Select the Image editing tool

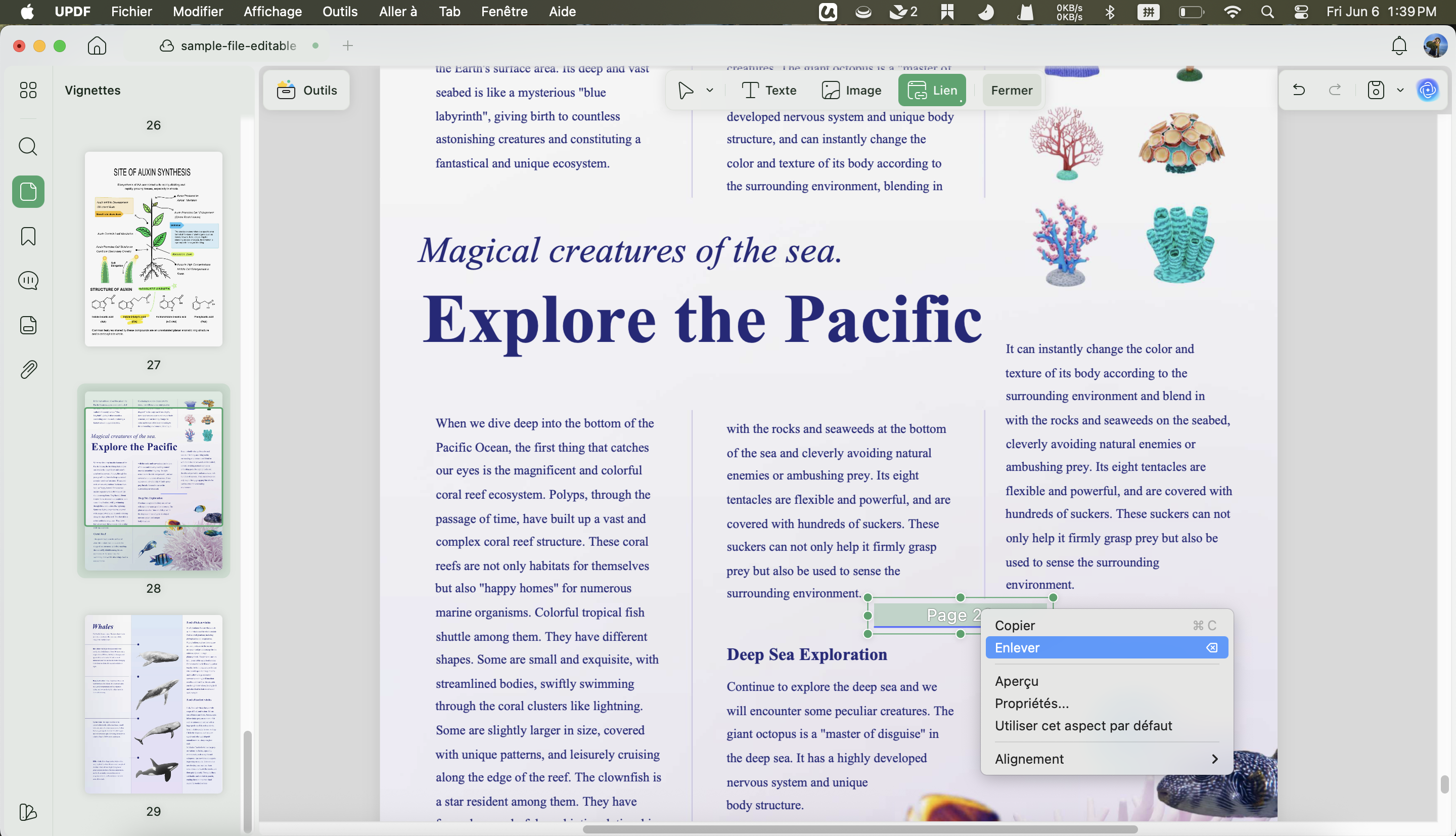851,90
